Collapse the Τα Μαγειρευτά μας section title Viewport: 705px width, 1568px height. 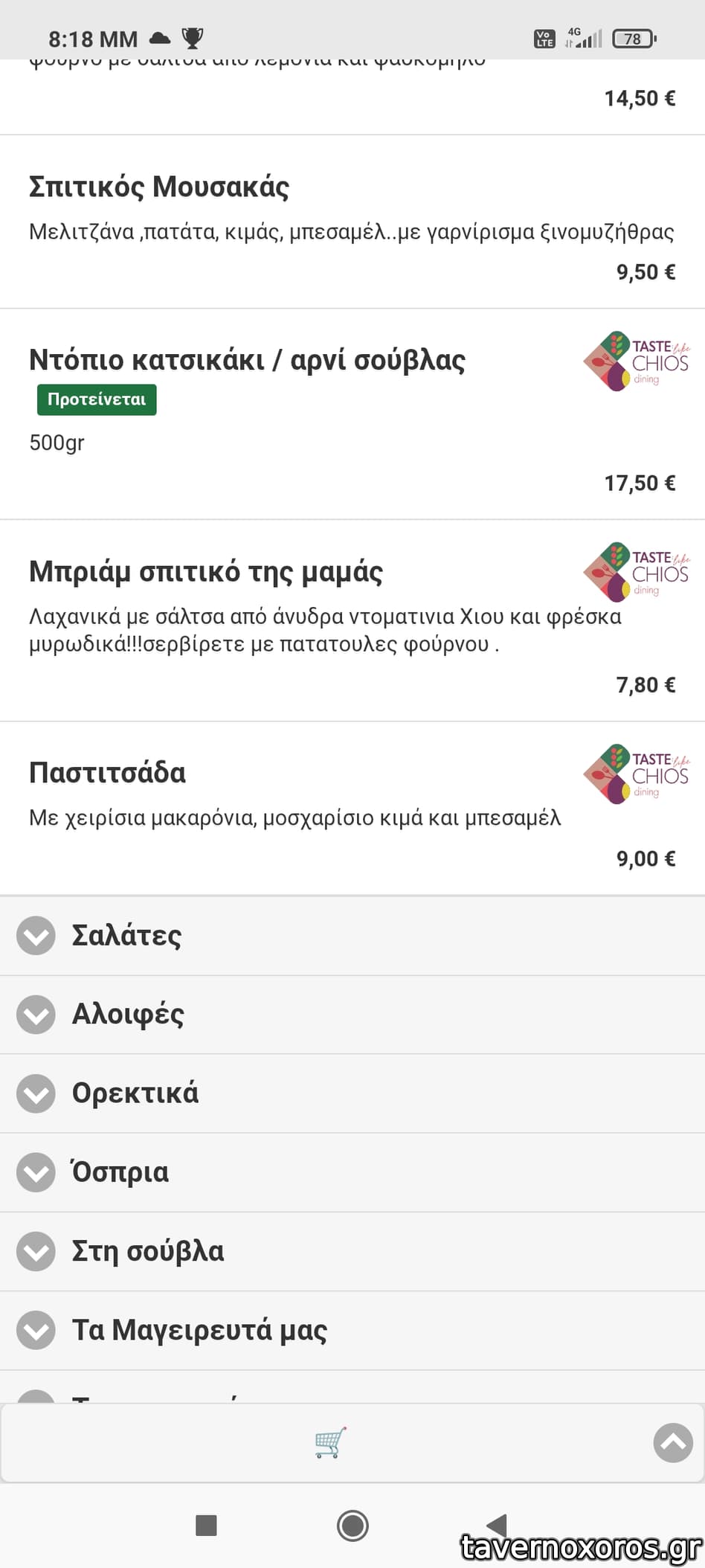tap(199, 1329)
